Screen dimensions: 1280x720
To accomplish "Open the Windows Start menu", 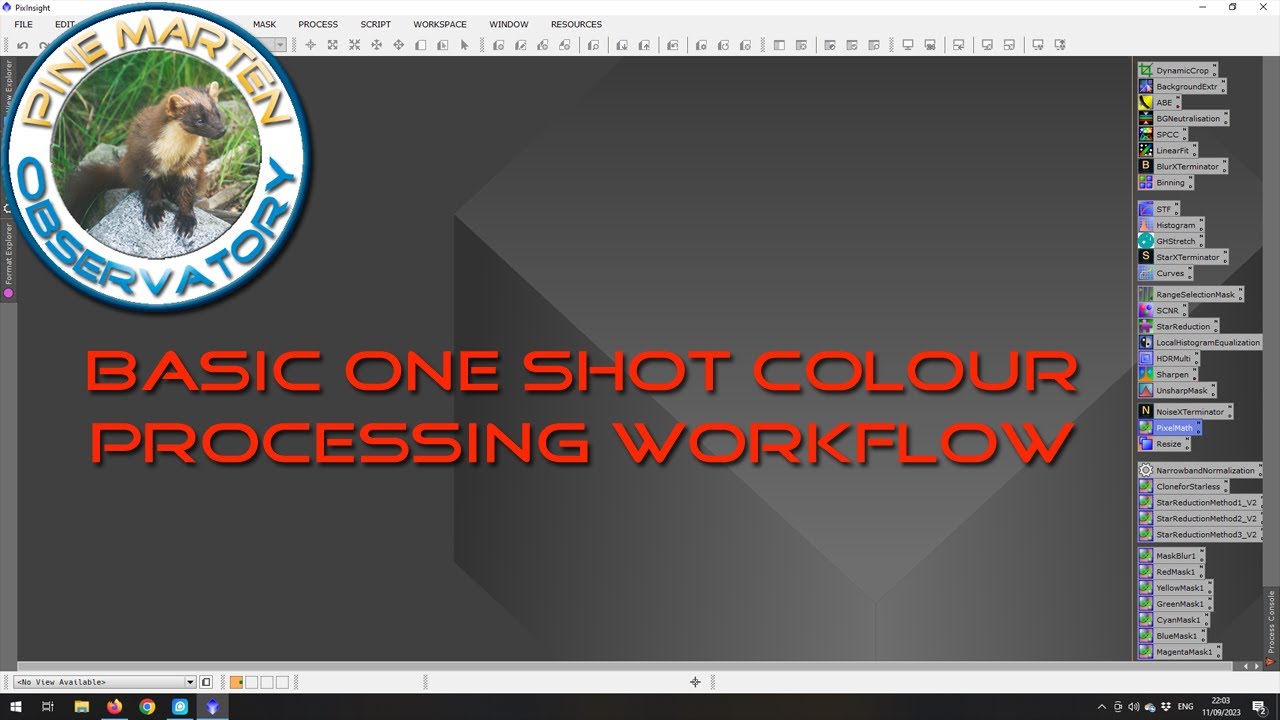I will (16, 706).
